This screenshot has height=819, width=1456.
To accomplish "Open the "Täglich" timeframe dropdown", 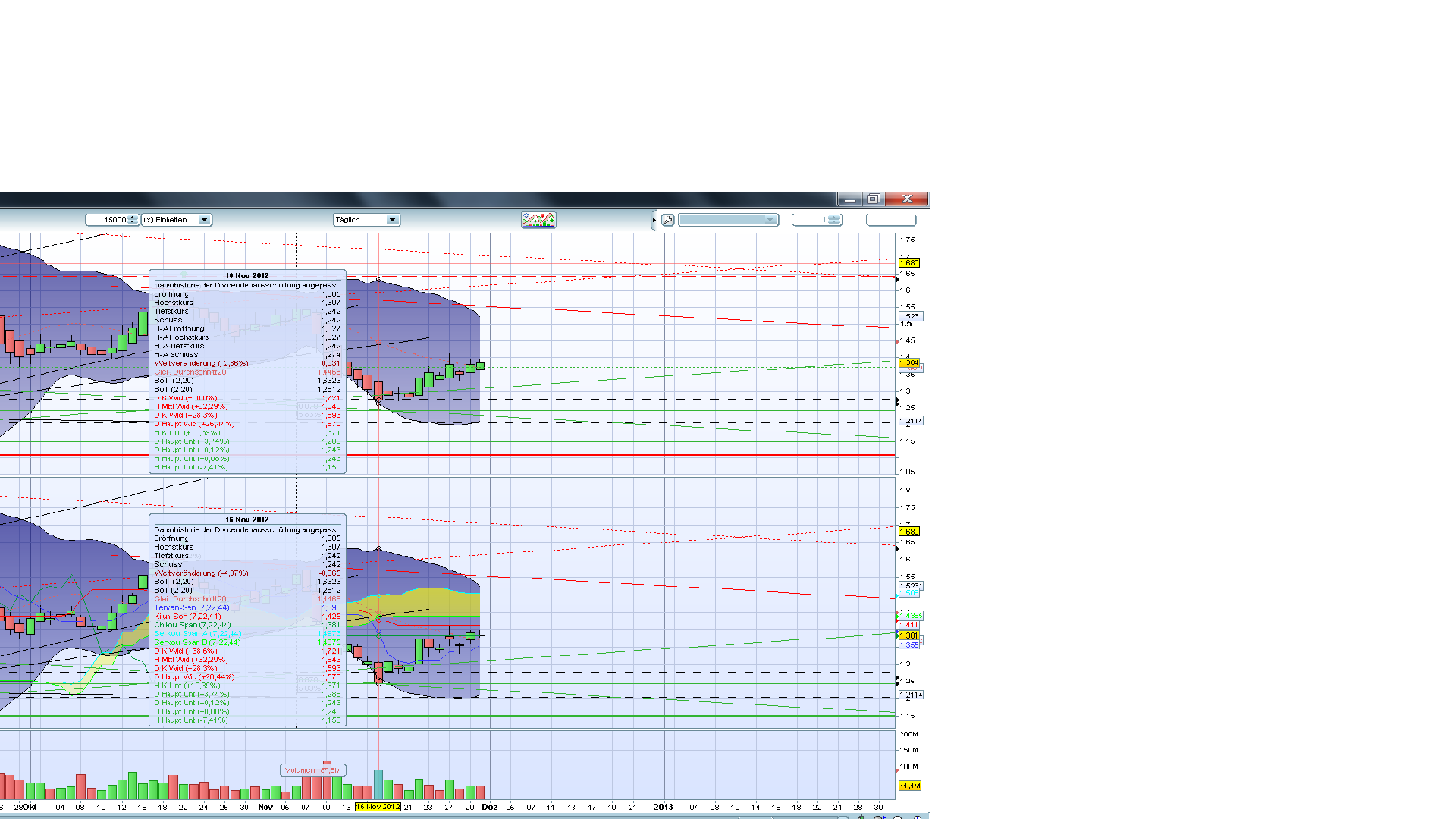I will click(x=392, y=220).
